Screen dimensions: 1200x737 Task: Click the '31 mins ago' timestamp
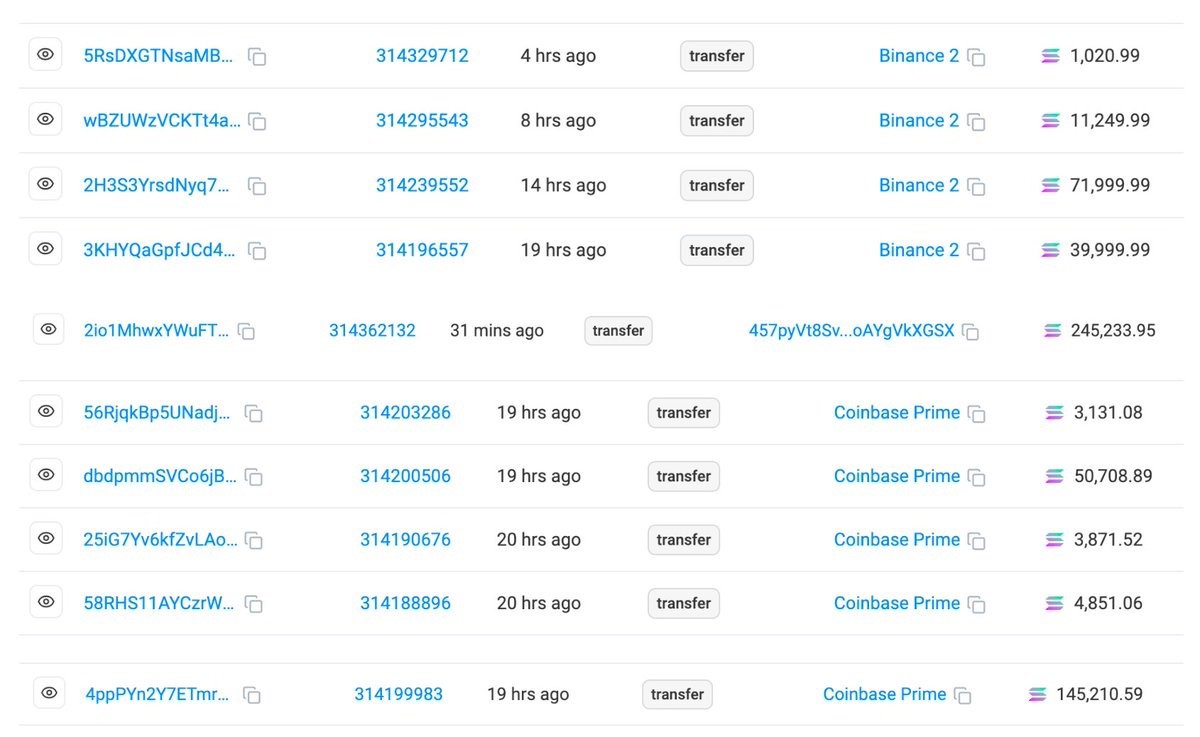coord(497,330)
